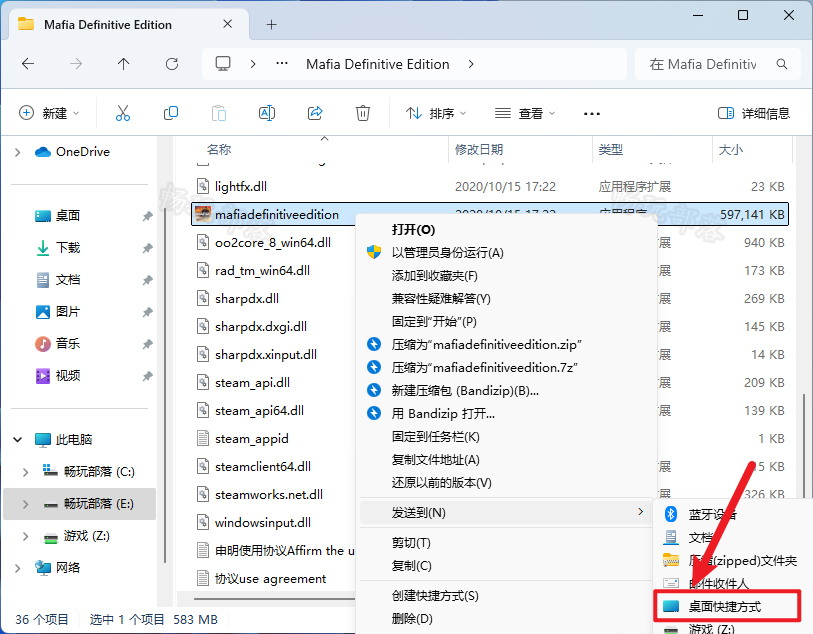813x634 pixels.
Task: Click Copy file address (A) entry
Action: [436, 459]
